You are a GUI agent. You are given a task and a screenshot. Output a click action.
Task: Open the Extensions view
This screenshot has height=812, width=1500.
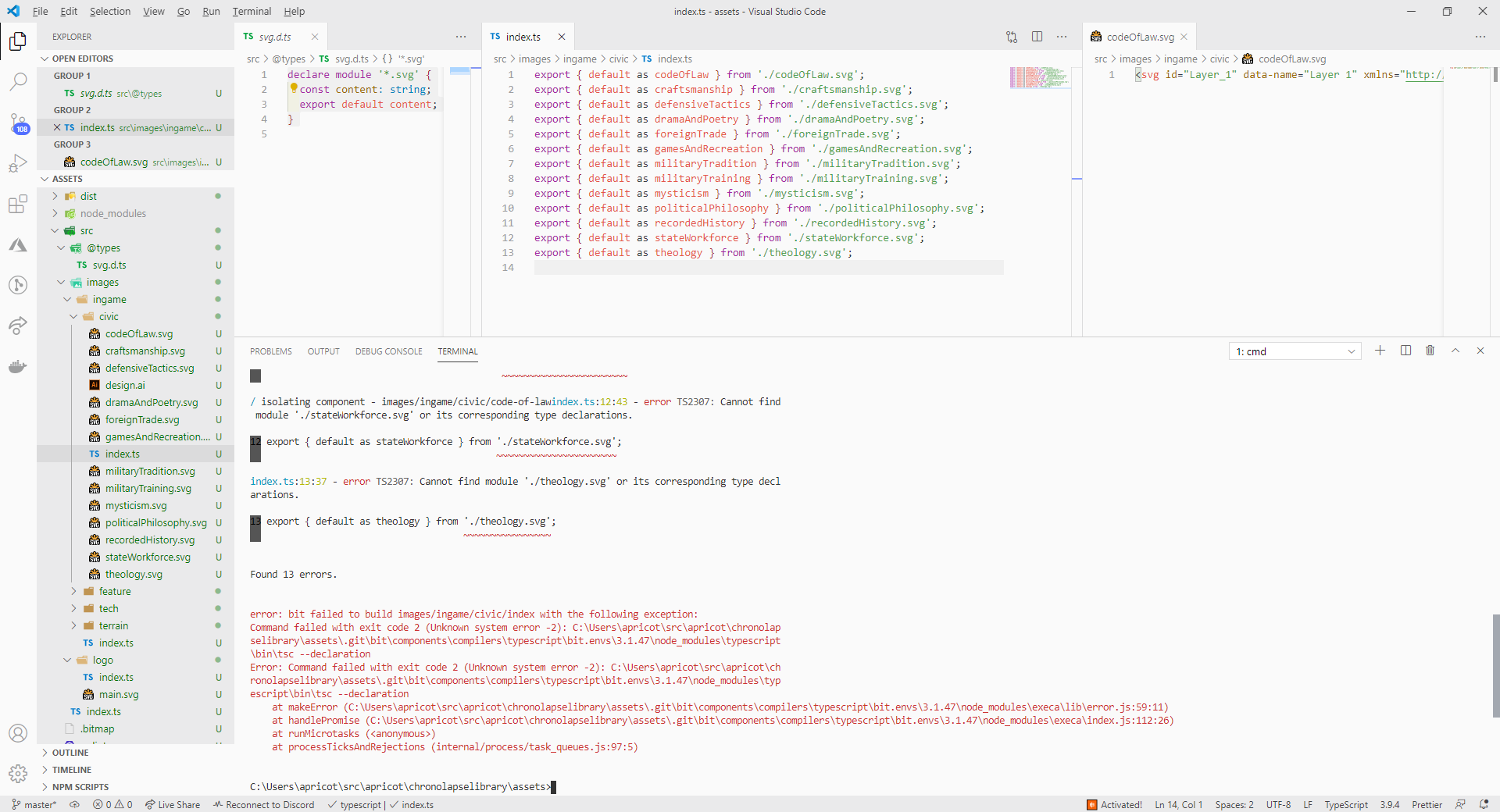click(18, 205)
